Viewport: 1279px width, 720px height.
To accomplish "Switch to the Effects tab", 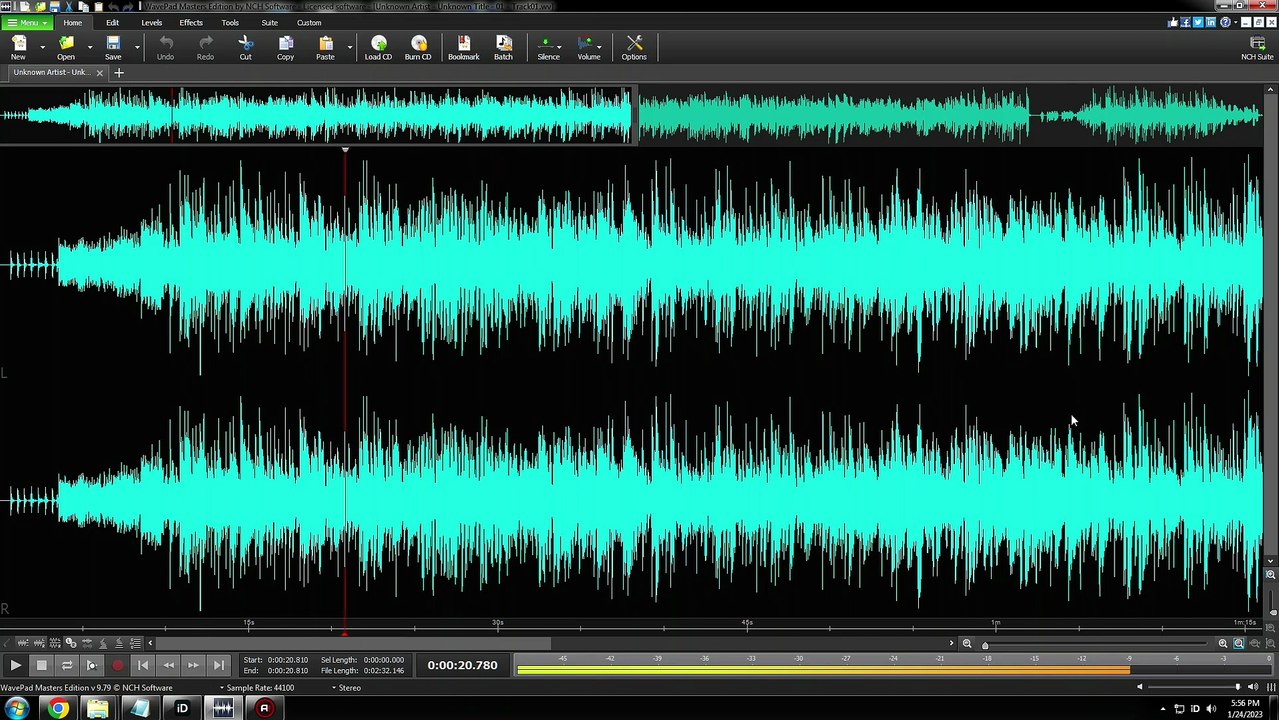I will coord(191,22).
